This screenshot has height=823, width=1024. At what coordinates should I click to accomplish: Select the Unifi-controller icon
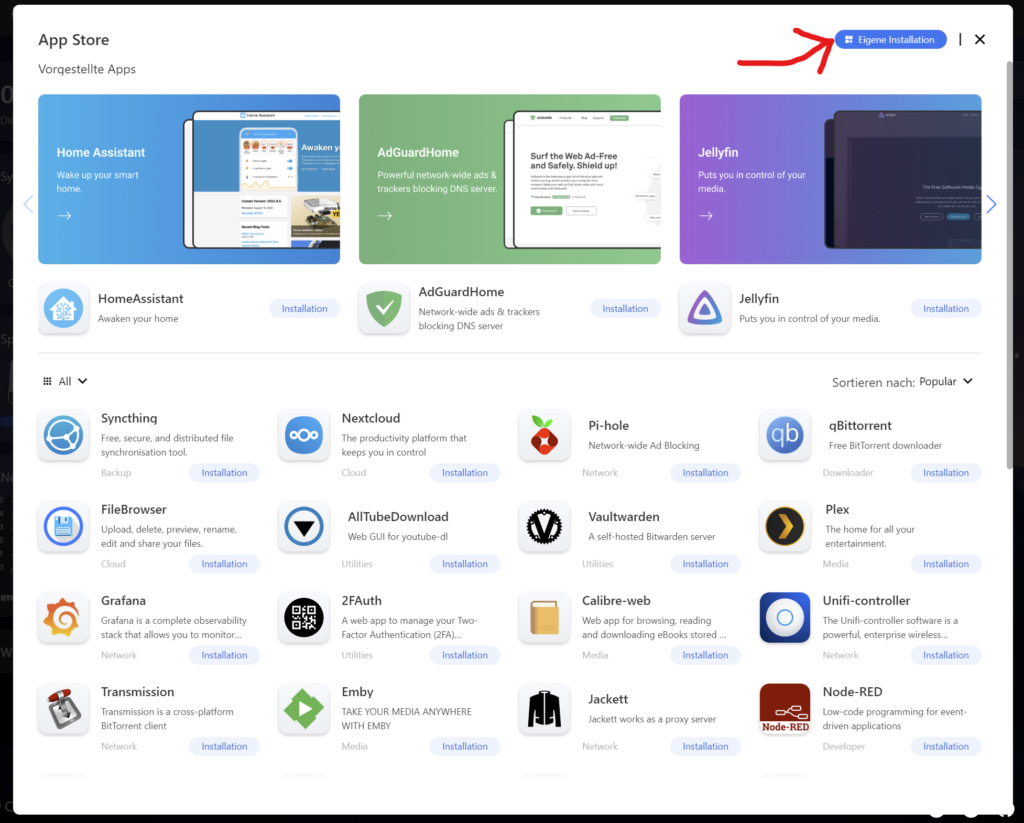pos(784,617)
